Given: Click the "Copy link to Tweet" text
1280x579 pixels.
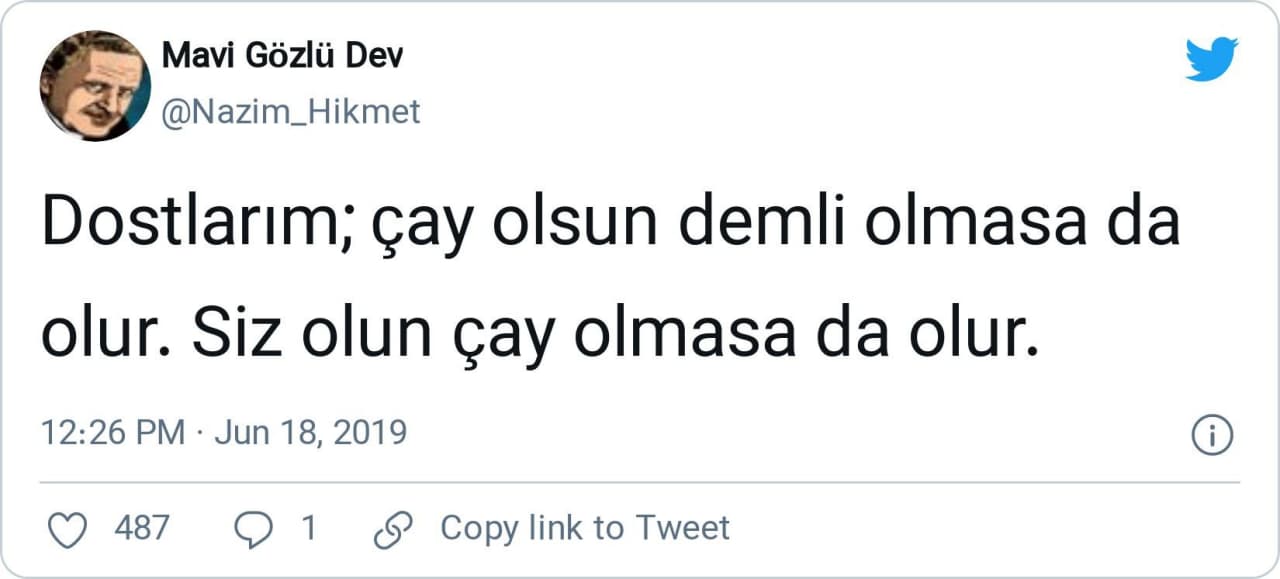Looking at the screenshot, I should (x=585, y=528).
